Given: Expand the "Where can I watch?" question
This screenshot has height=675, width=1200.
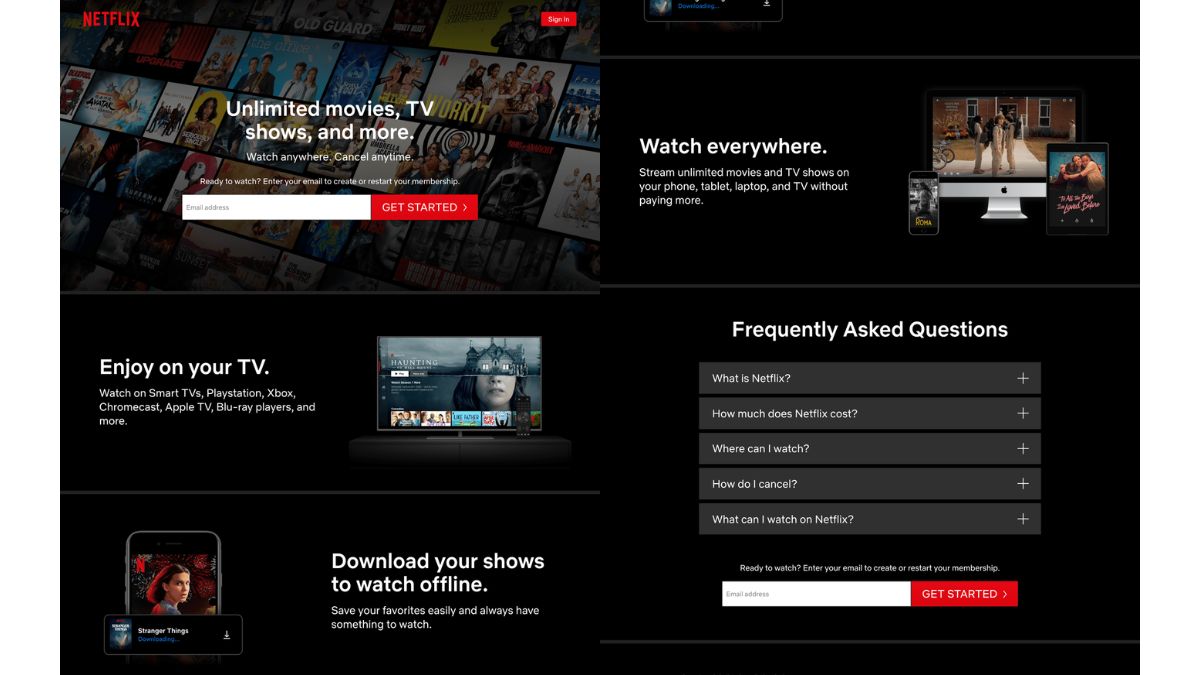Looking at the screenshot, I should click(x=869, y=448).
